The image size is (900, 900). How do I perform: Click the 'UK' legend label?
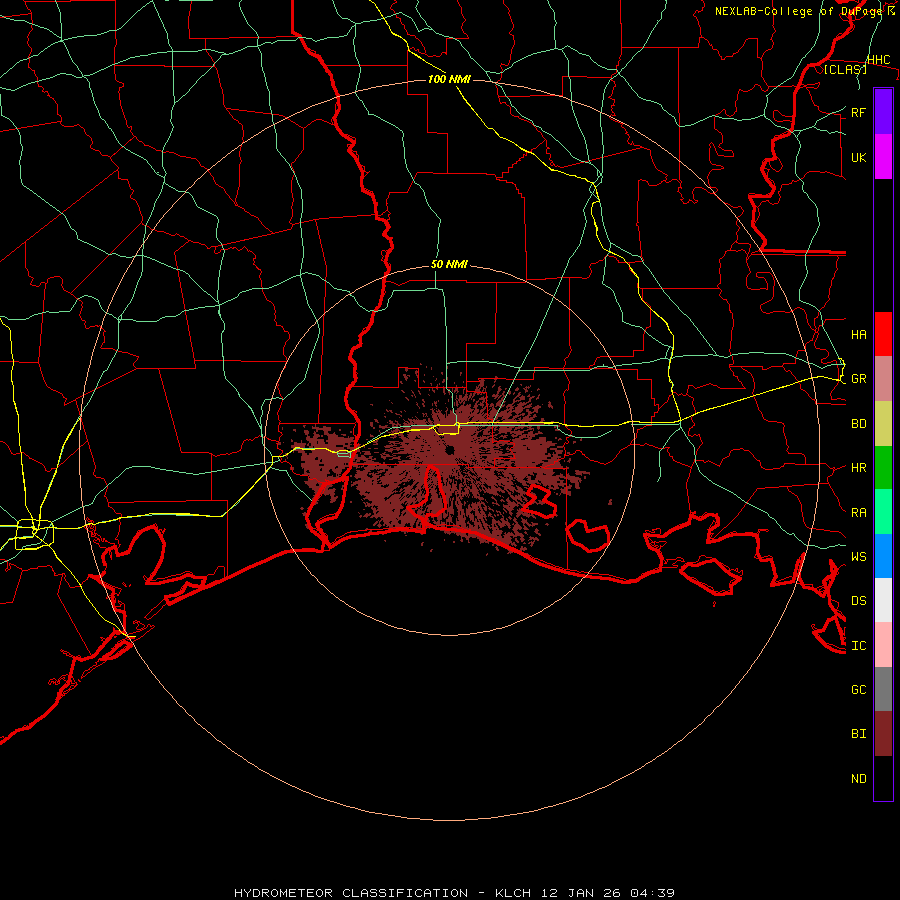858,157
